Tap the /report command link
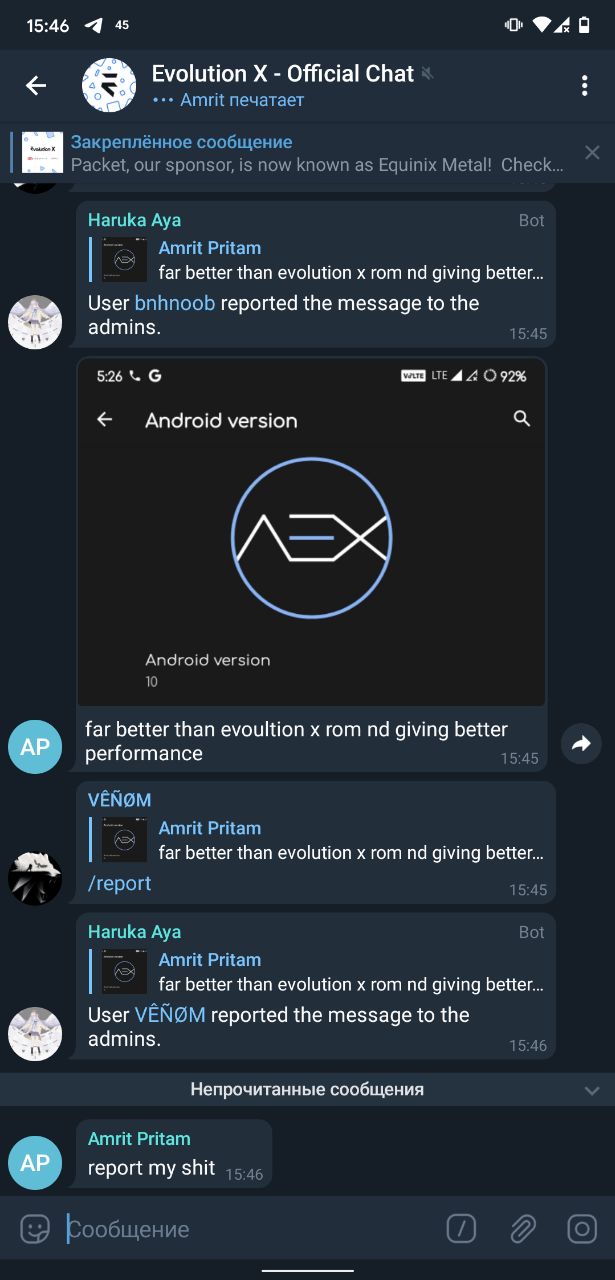This screenshot has height=1280, width=615. coord(120,883)
